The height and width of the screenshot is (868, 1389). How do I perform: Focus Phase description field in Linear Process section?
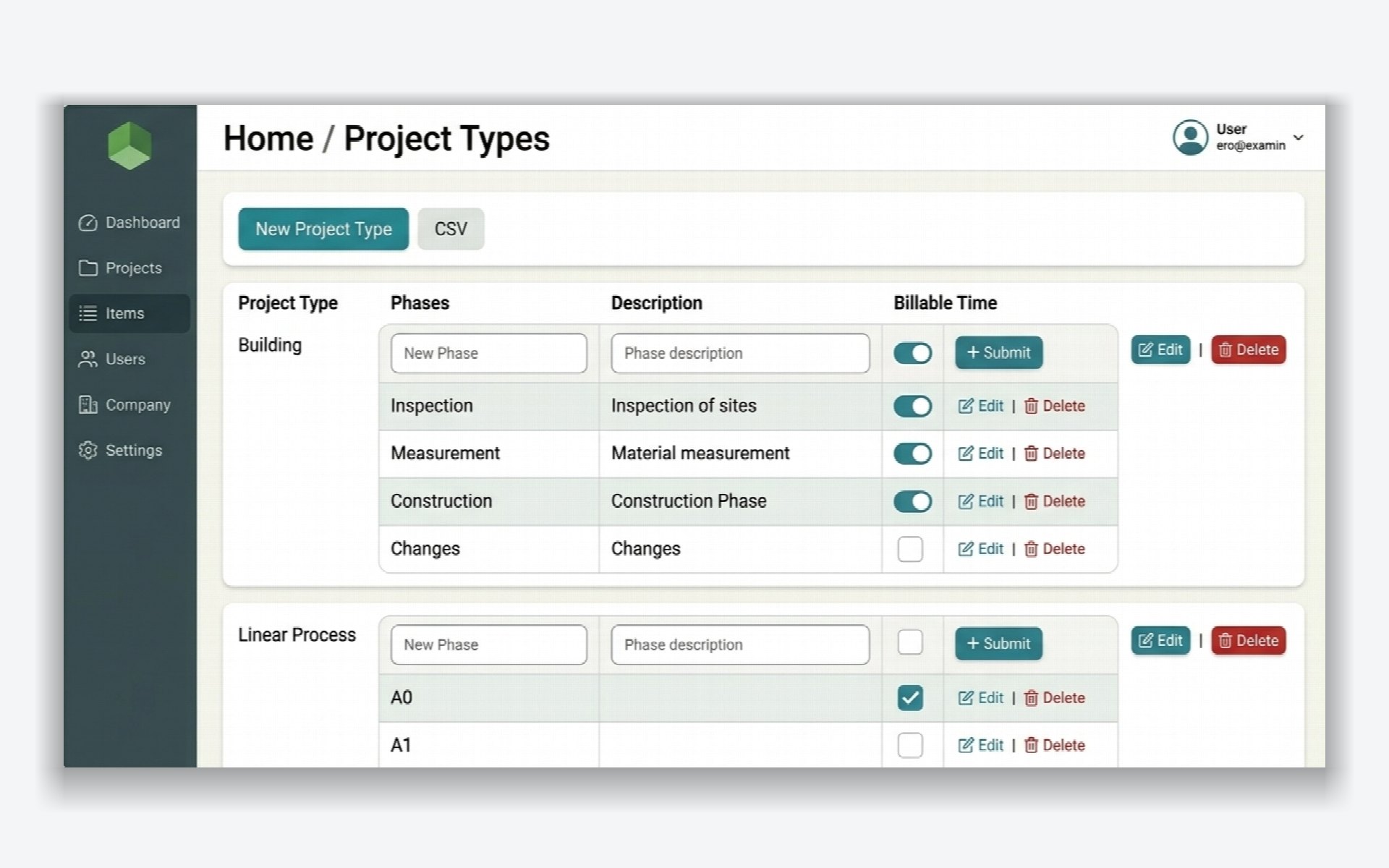pyautogui.click(x=740, y=644)
